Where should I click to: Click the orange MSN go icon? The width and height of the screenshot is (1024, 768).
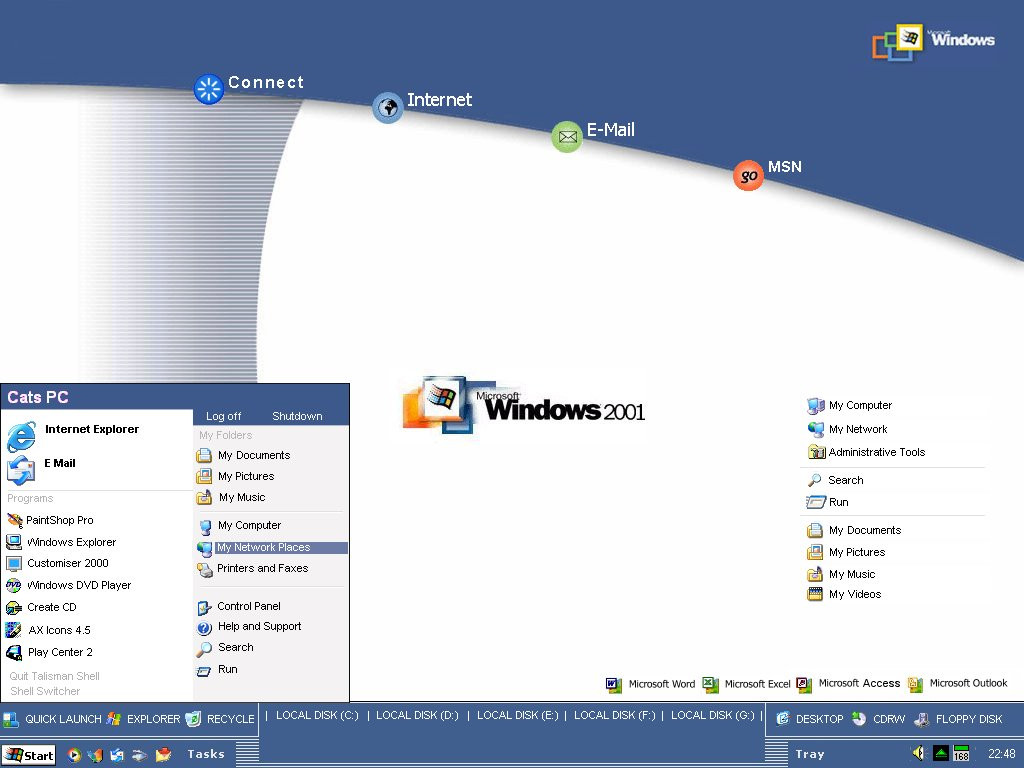tap(748, 176)
